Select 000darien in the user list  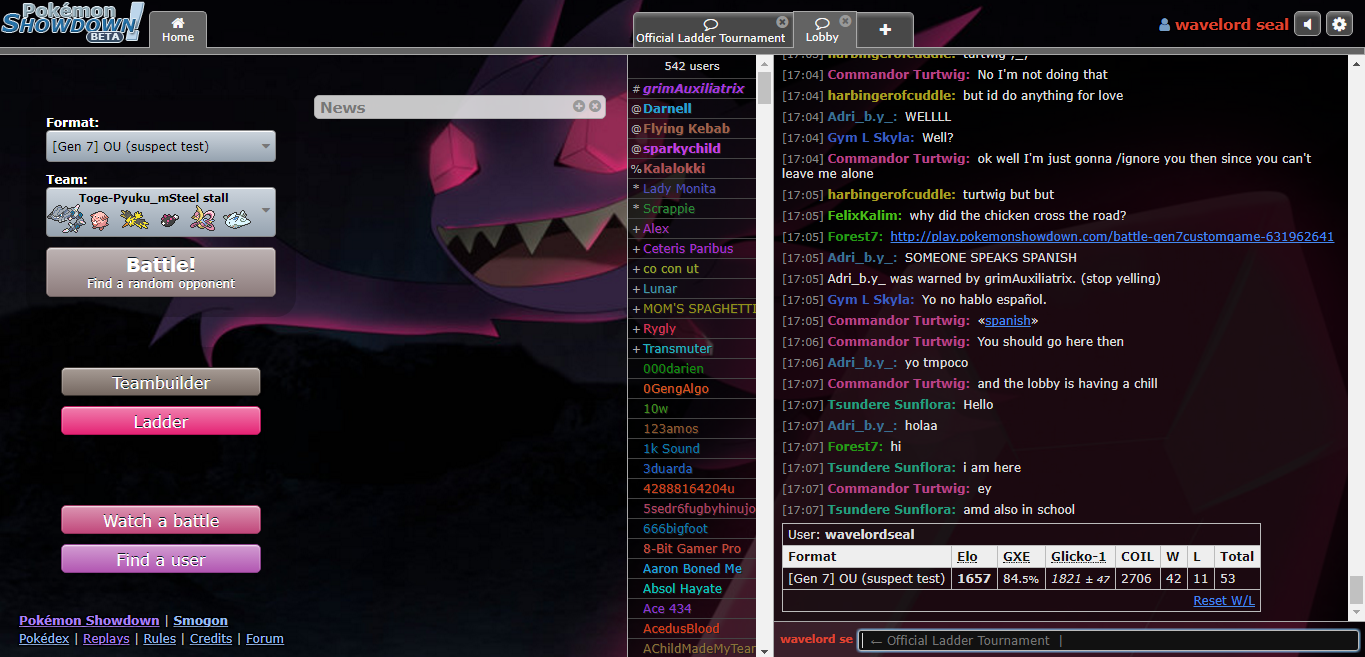point(692,369)
